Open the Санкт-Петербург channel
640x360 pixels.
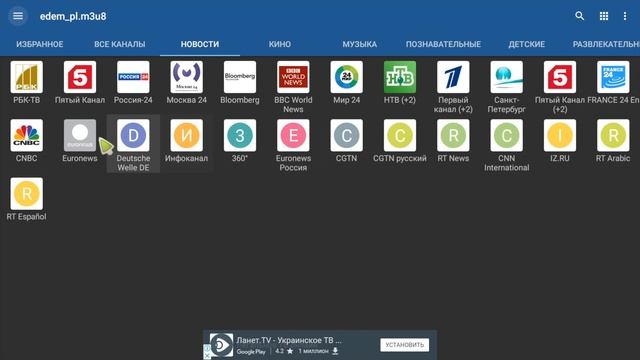507,77
